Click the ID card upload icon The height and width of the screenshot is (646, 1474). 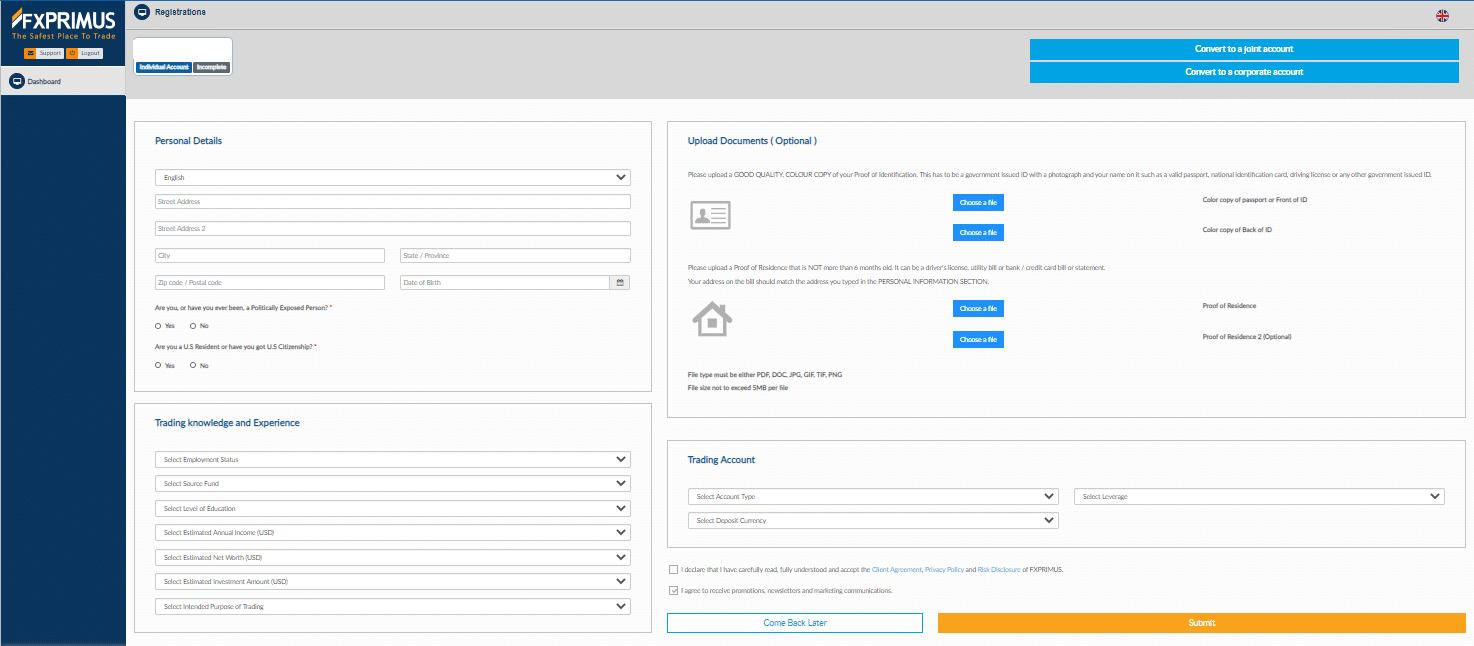[710, 214]
